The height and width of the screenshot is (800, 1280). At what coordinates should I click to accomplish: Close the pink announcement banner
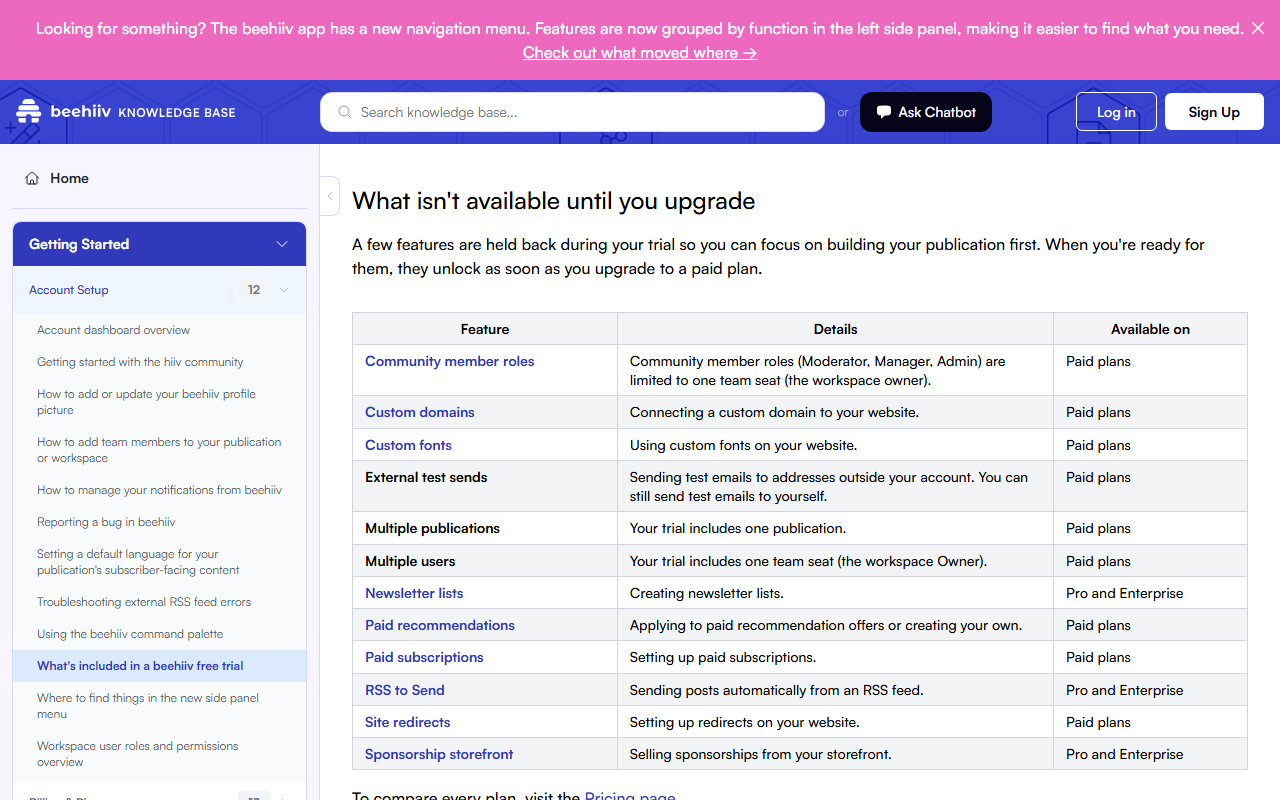[1258, 28]
